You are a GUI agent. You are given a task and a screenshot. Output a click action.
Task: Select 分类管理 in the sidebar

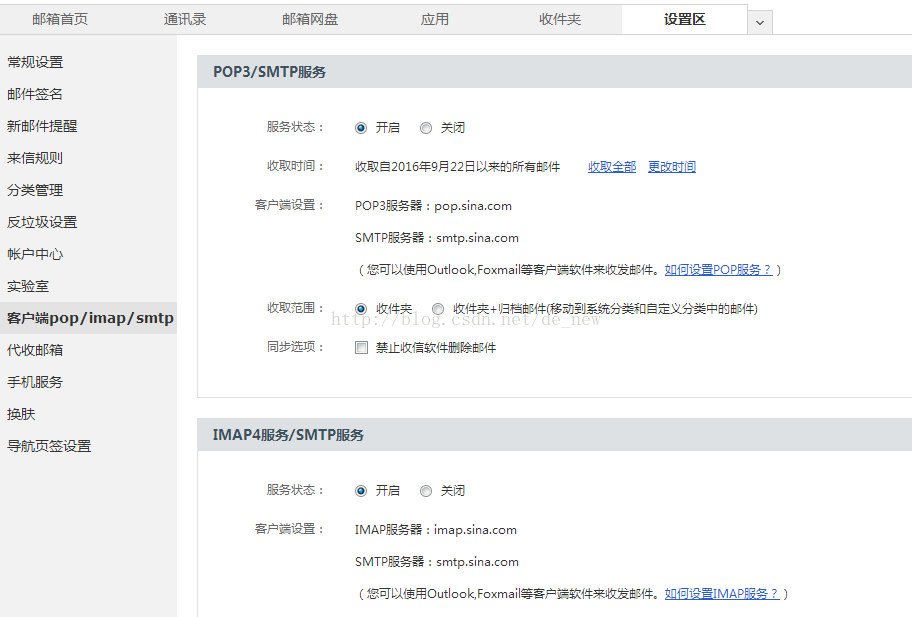click(x=35, y=190)
